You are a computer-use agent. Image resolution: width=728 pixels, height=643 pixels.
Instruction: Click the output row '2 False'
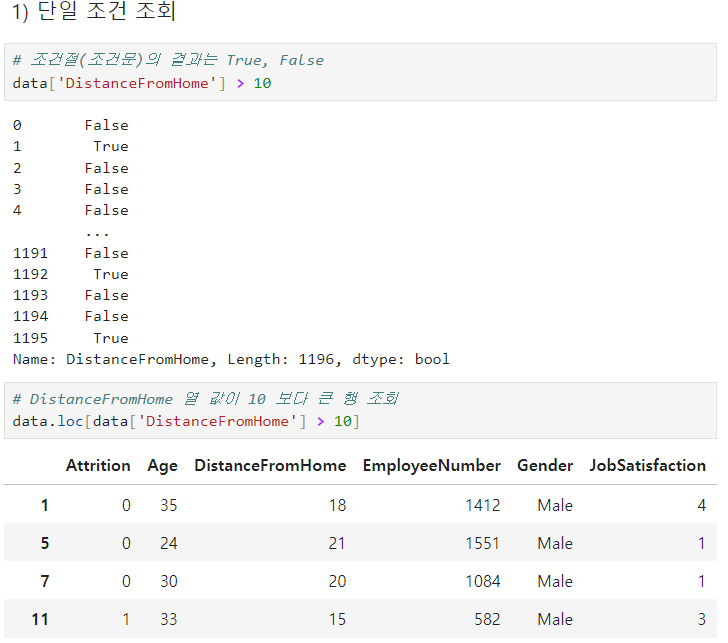(71, 168)
